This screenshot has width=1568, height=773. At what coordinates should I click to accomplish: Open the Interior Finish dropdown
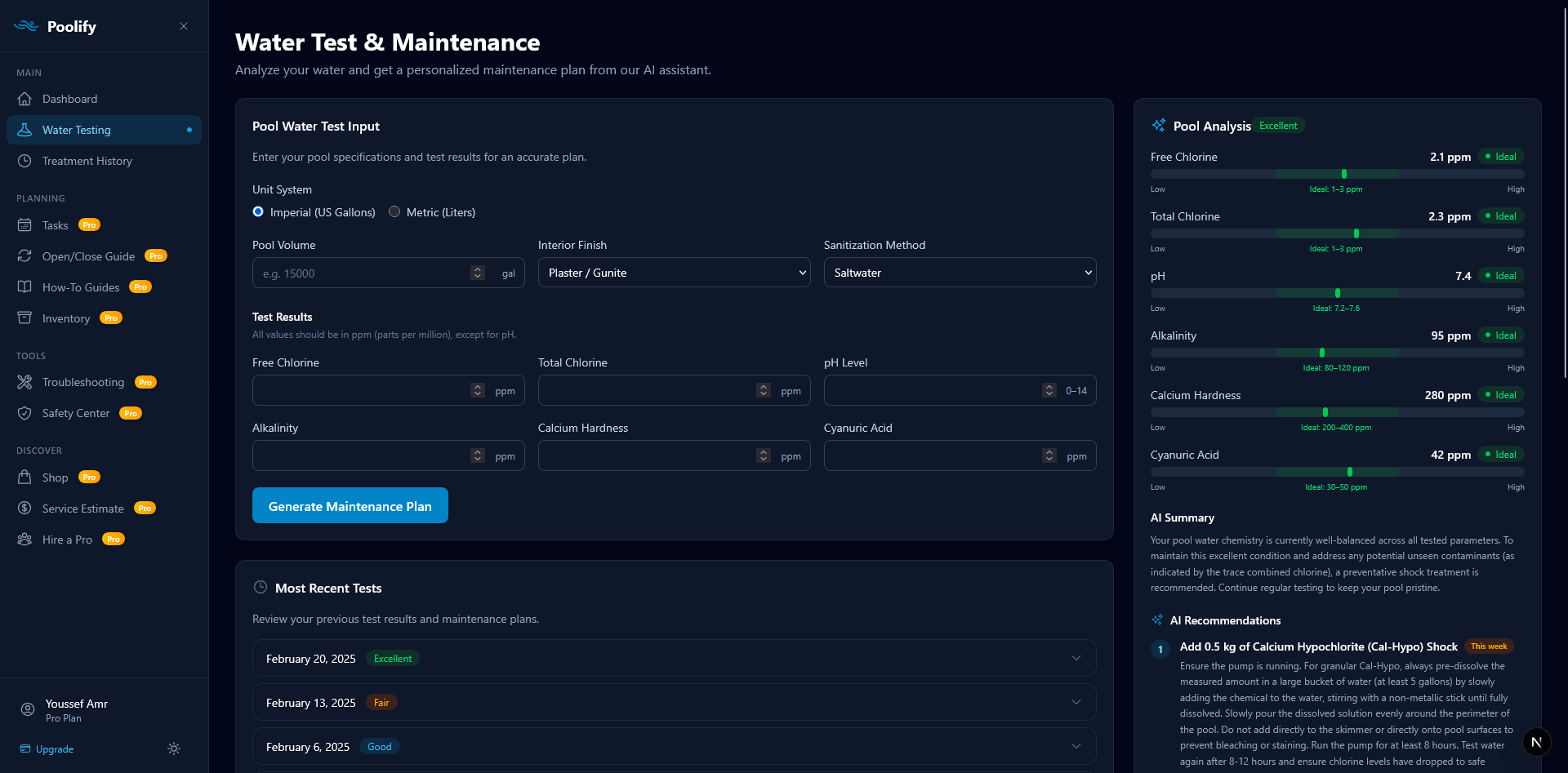click(x=673, y=272)
